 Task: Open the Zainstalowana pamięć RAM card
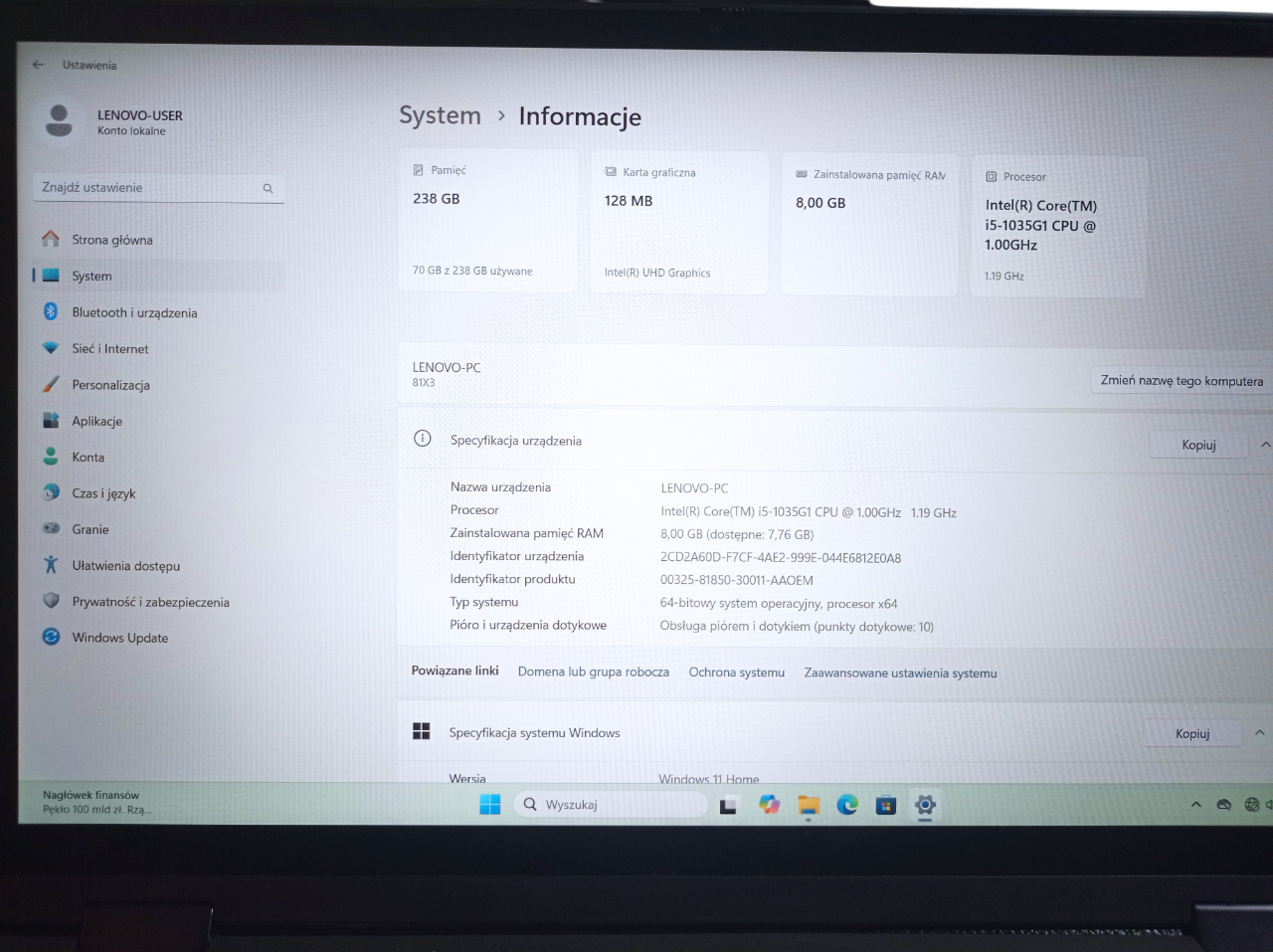[869, 225]
